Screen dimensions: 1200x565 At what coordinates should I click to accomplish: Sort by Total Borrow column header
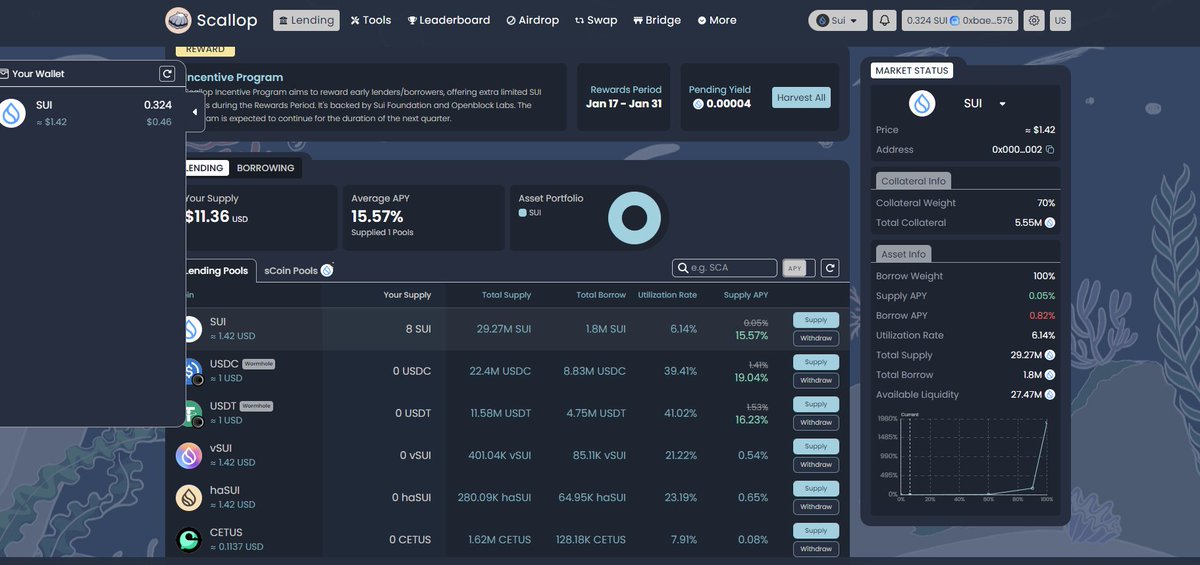click(601, 295)
